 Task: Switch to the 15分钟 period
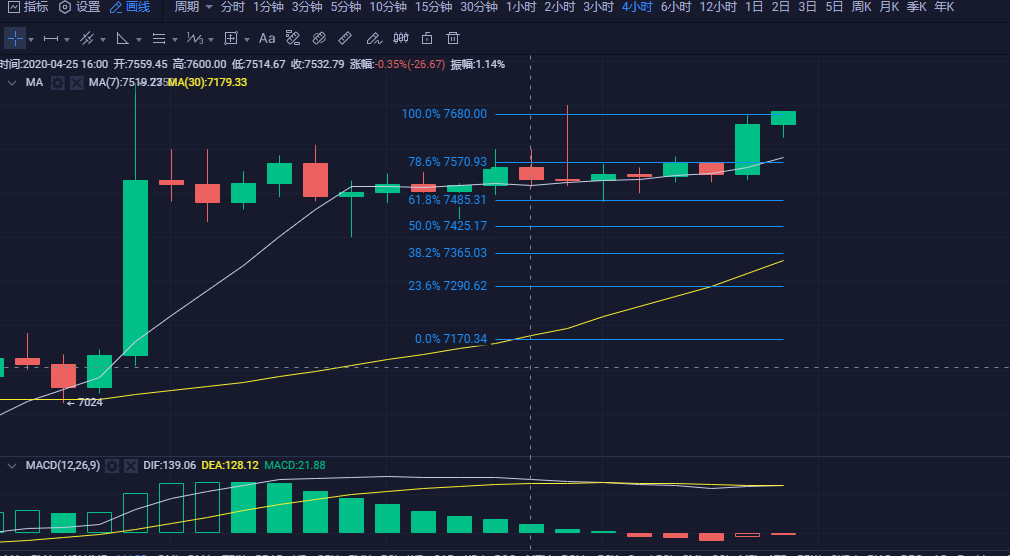434,7
